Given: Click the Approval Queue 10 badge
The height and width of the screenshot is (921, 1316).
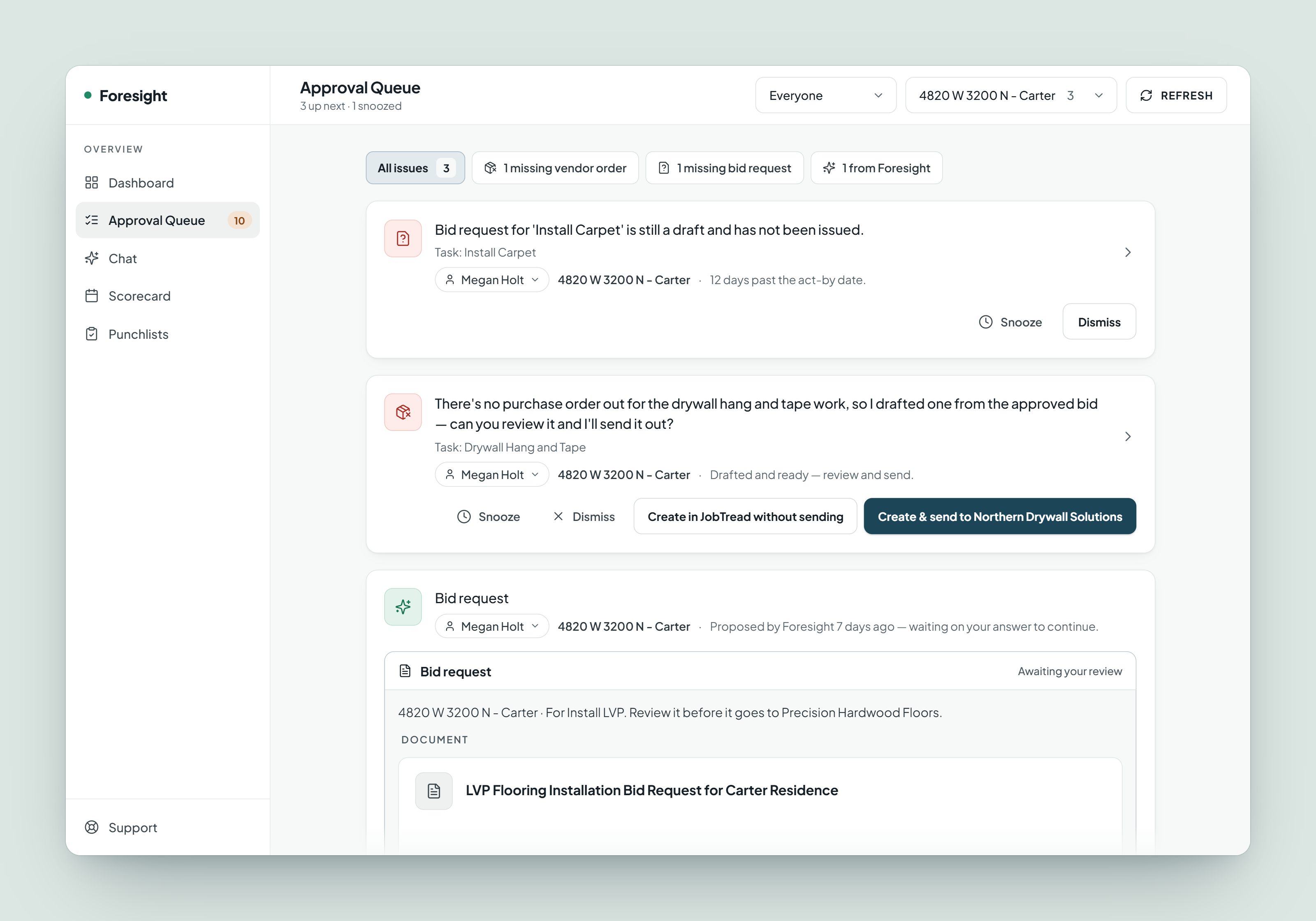Looking at the screenshot, I should pyautogui.click(x=240, y=221).
